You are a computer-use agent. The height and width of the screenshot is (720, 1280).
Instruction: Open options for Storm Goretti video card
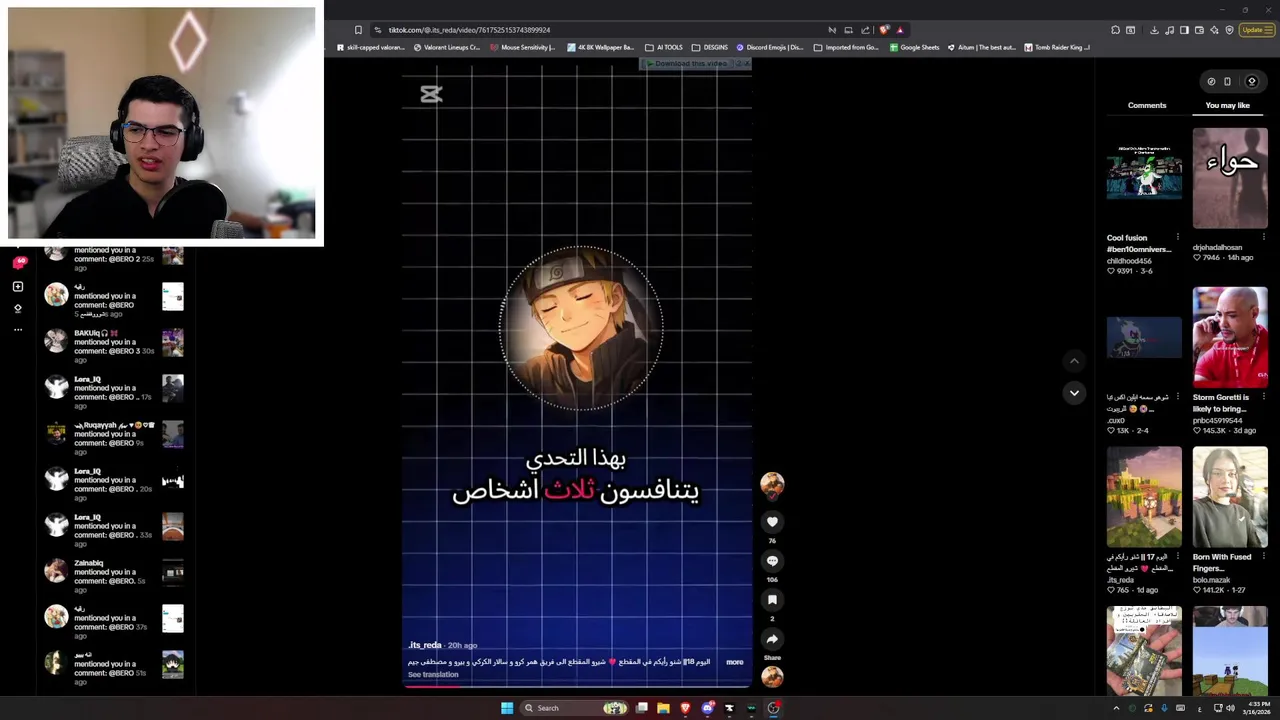[x=1263, y=397]
